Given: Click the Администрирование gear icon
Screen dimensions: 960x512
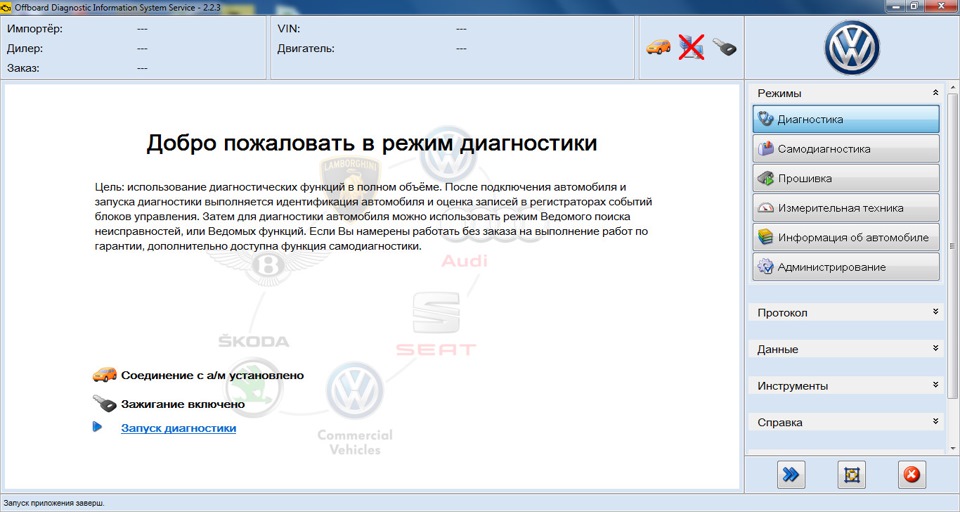Looking at the screenshot, I should 765,267.
